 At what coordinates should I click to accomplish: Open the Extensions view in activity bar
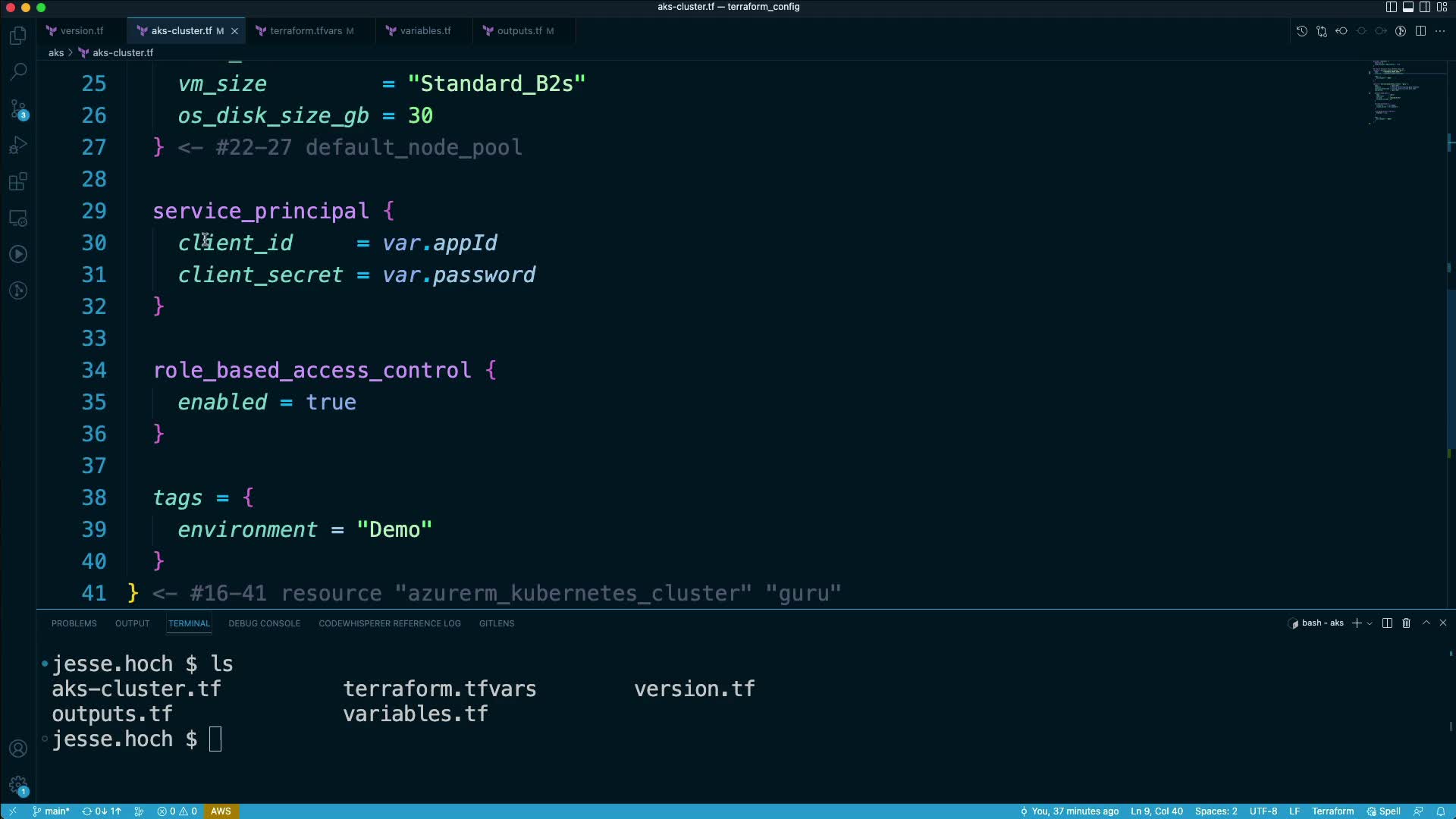(18, 182)
